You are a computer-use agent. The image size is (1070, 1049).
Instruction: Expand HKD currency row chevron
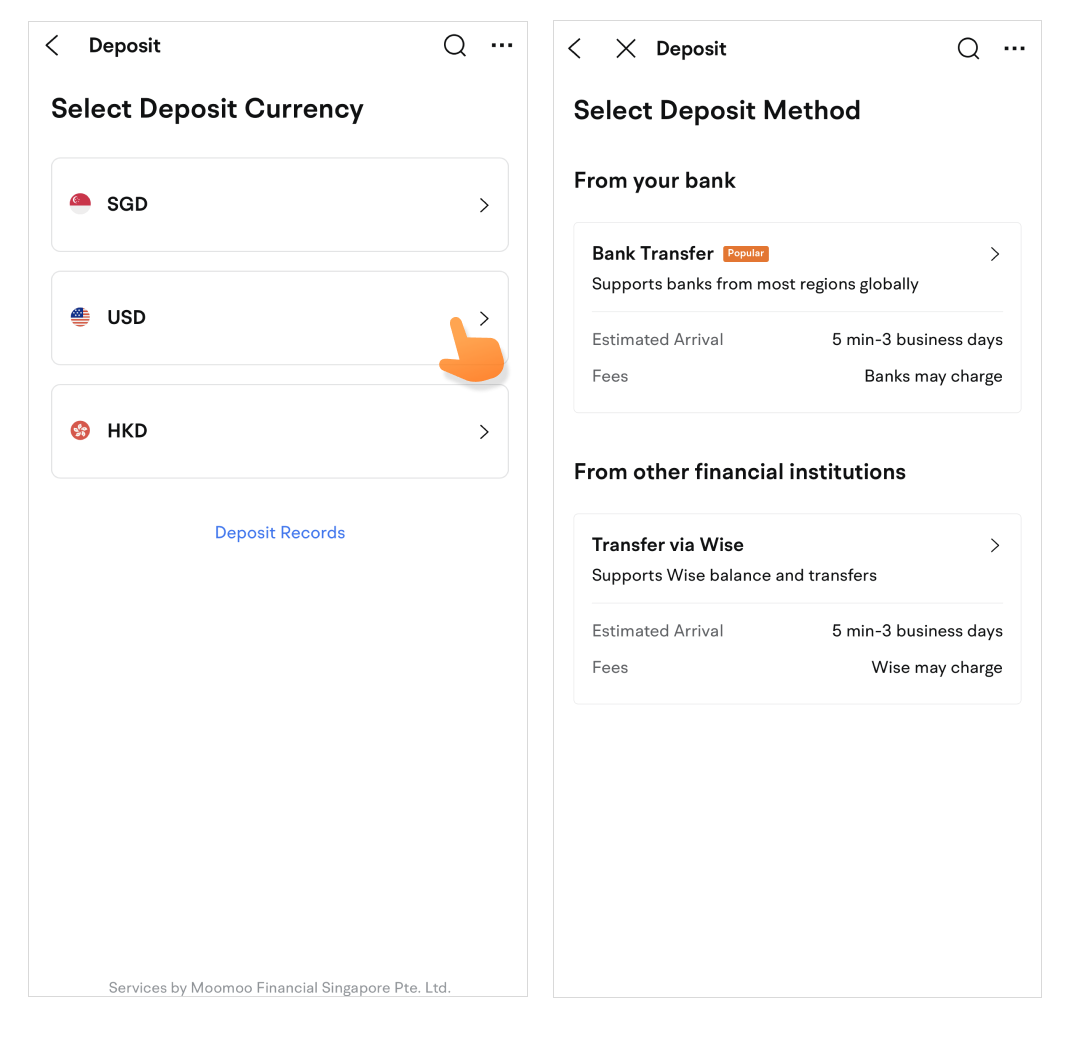pyautogui.click(x=484, y=432)
